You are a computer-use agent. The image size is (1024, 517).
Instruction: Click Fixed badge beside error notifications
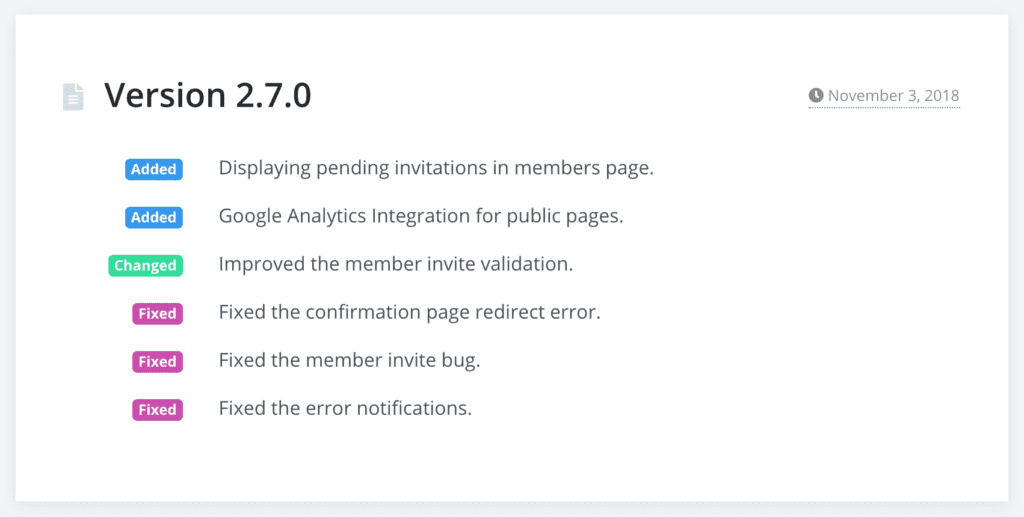(x=157, y=410)
